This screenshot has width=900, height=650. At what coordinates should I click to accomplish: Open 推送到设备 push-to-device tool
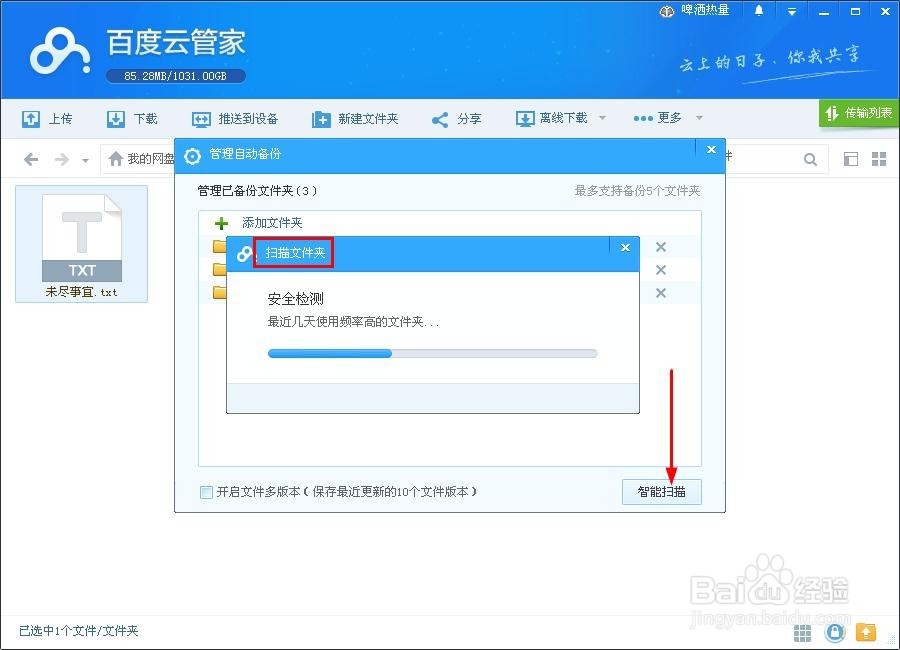coord(234,118)
